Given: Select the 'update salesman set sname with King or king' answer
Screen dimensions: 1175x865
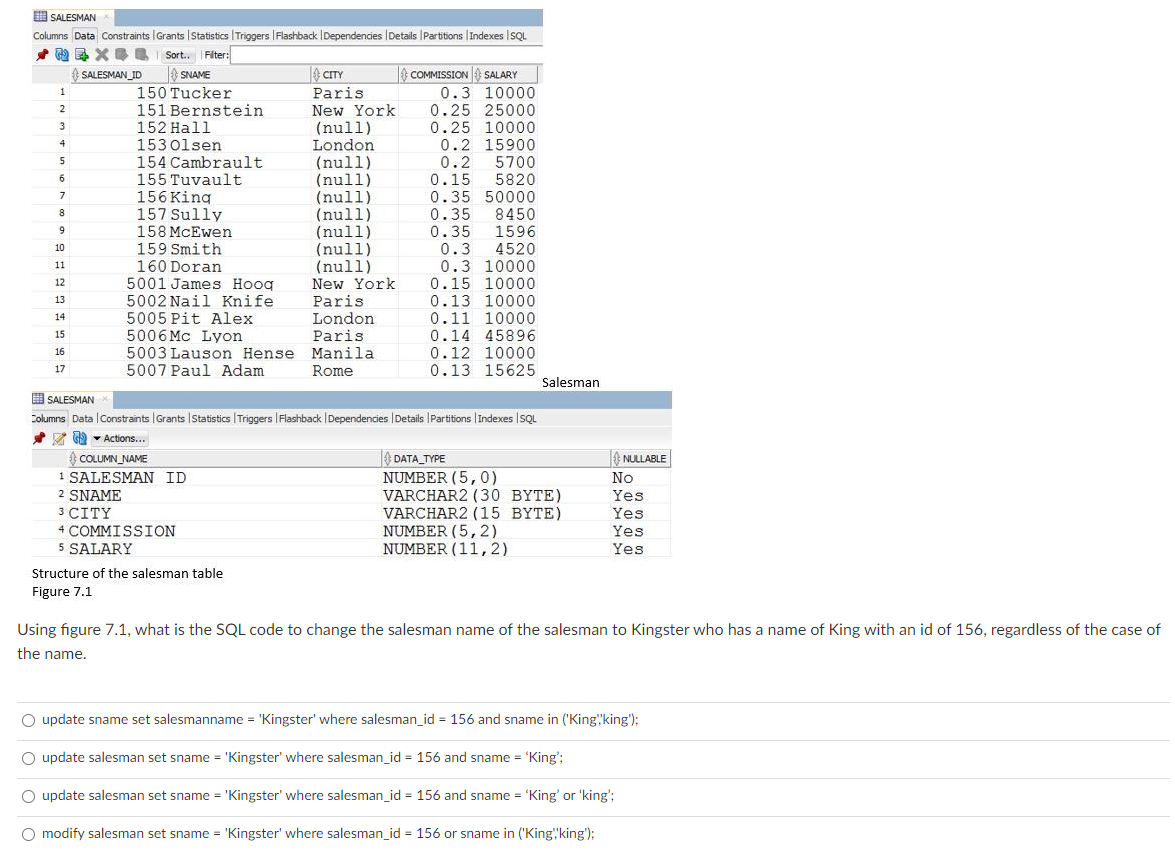Looking at the screenshot, I should [30, 795].
